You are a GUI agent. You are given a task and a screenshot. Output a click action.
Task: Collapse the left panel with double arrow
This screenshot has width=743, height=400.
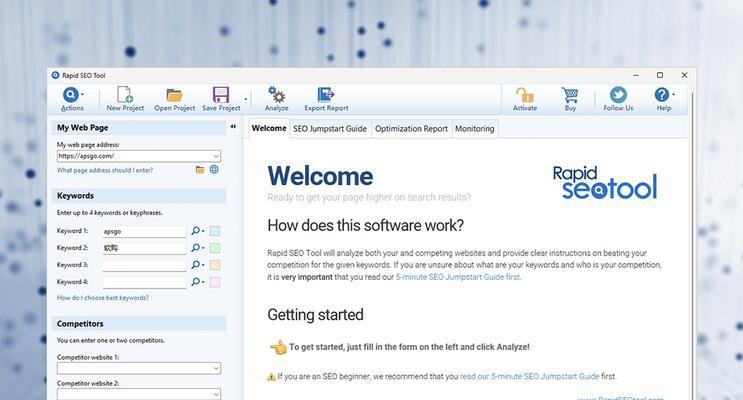(233, 127)
